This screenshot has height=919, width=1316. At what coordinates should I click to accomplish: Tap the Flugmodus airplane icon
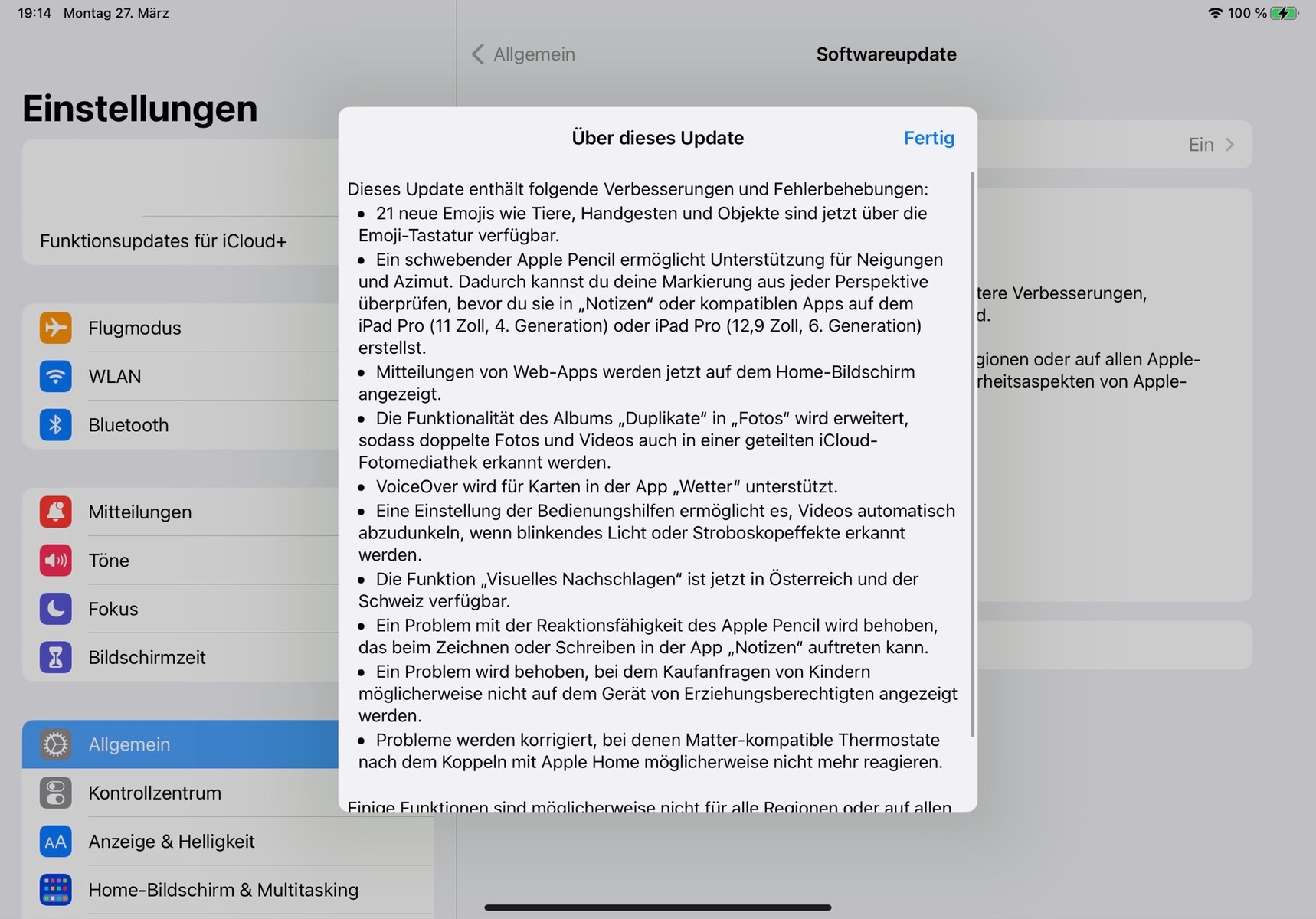pyautogui.click(x=56, y=328)
